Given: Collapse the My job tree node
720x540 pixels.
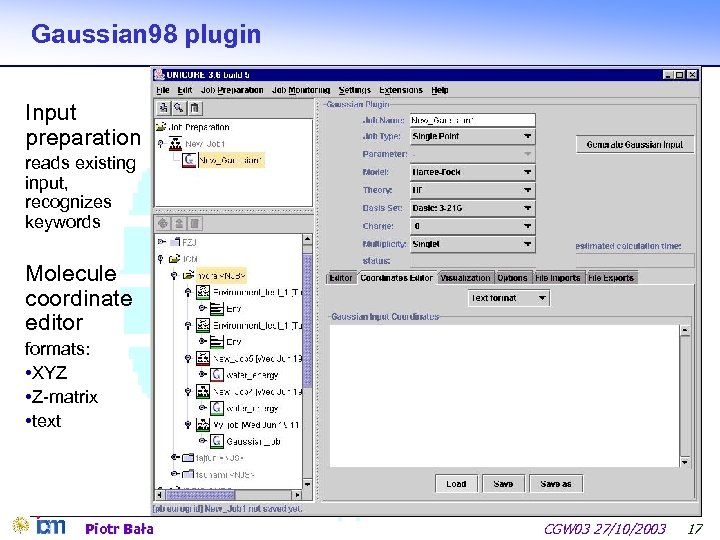Looking at the screenshot, I should 188,425.
